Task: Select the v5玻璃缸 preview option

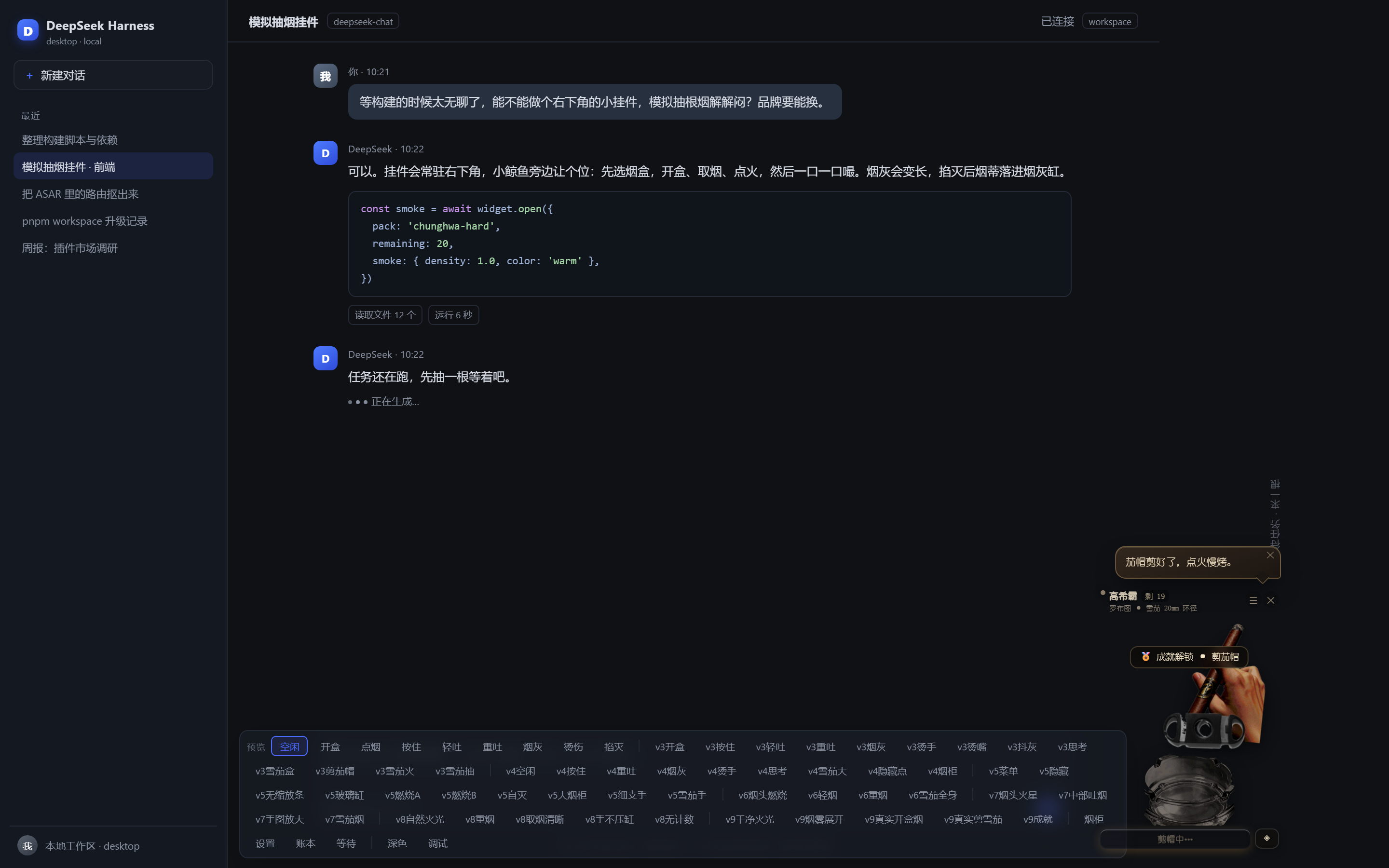Action: [x=344, y=795]
